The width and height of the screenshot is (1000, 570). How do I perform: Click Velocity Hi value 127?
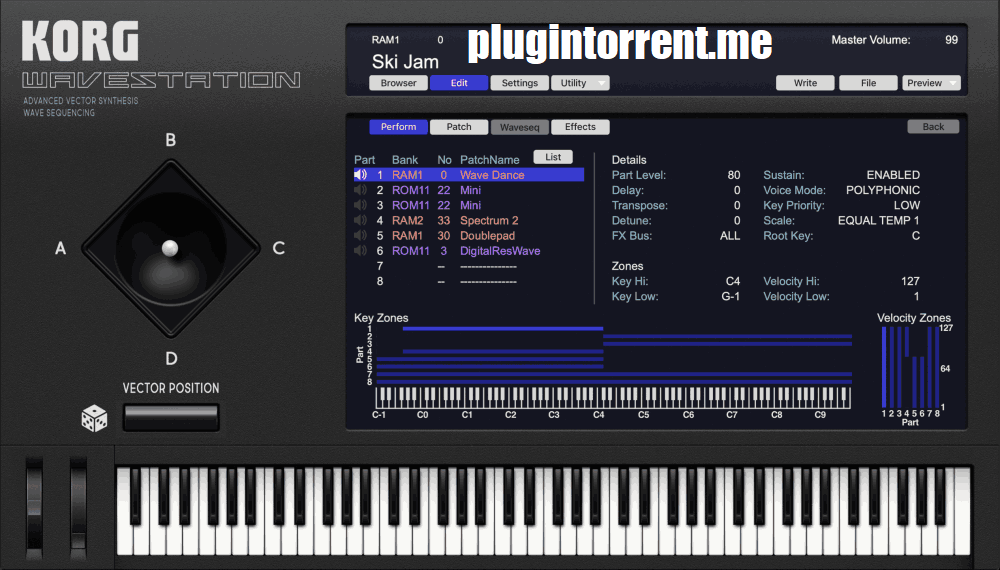click(x=910, y=281)
